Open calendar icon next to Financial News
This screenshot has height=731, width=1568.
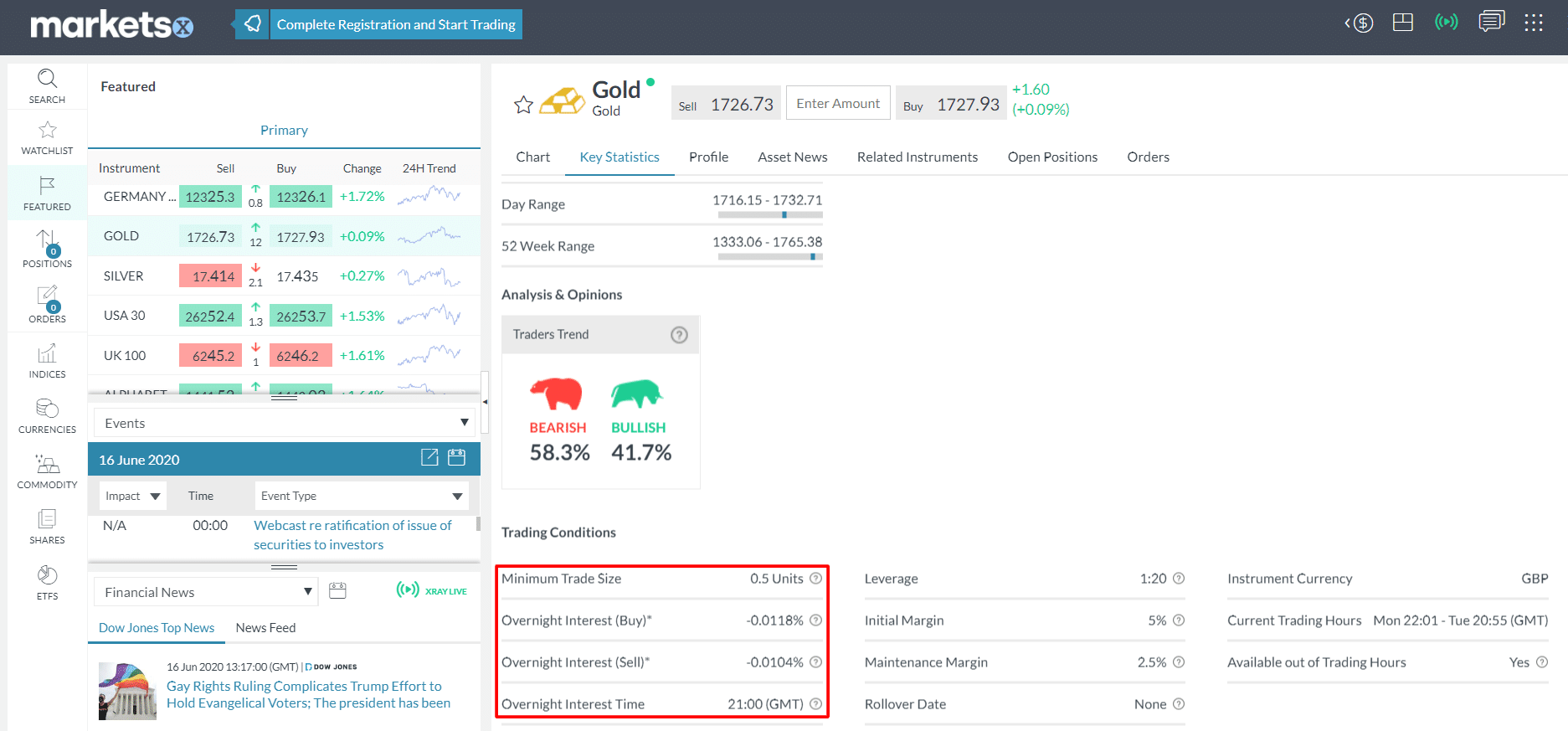coord(337,591)
